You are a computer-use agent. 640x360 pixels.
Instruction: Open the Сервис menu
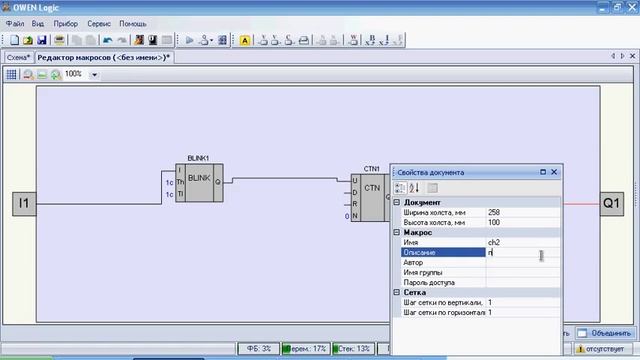coord(99,24)
